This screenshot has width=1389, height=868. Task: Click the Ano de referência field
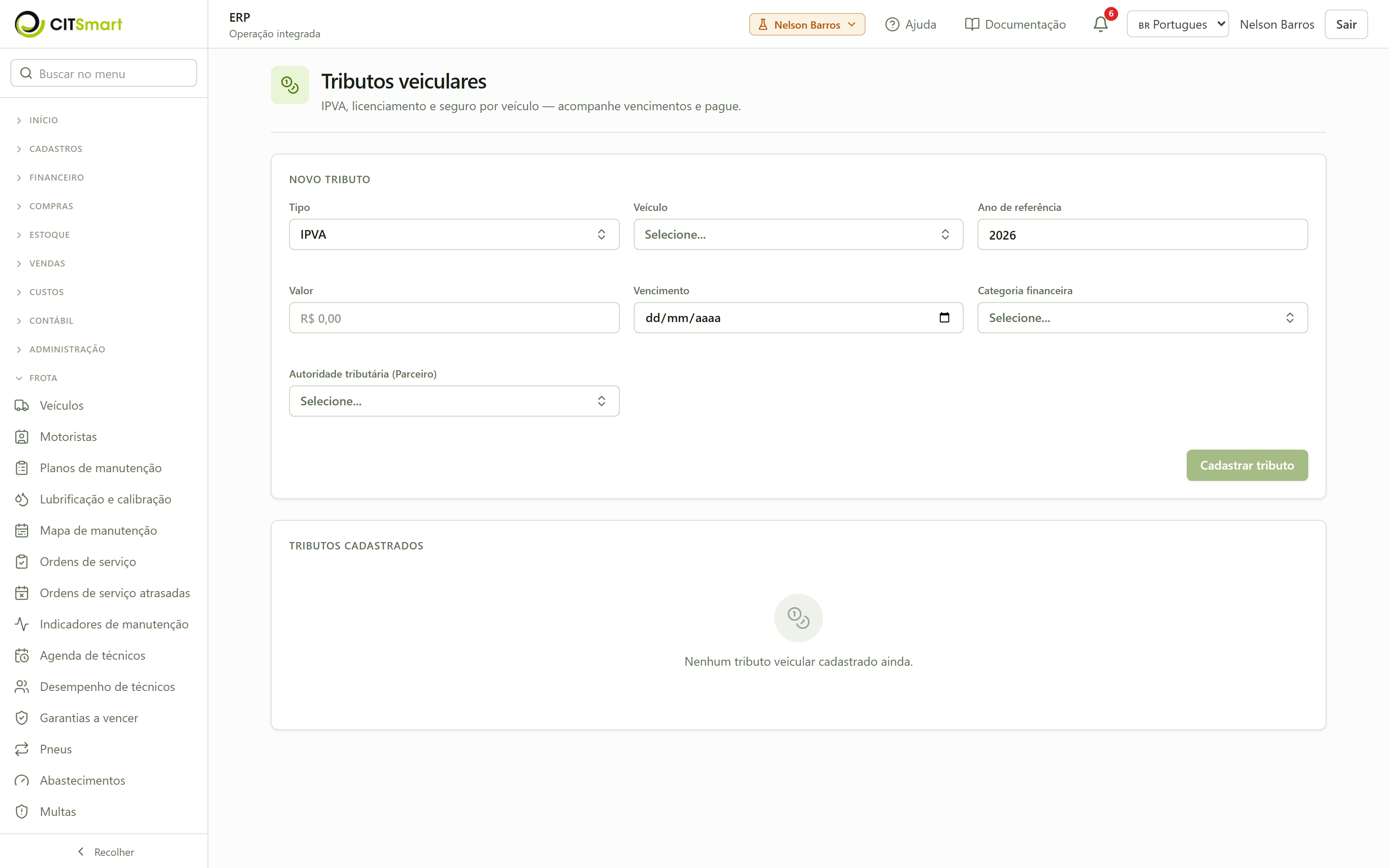pyautogui.click(x=1142, y=234)
